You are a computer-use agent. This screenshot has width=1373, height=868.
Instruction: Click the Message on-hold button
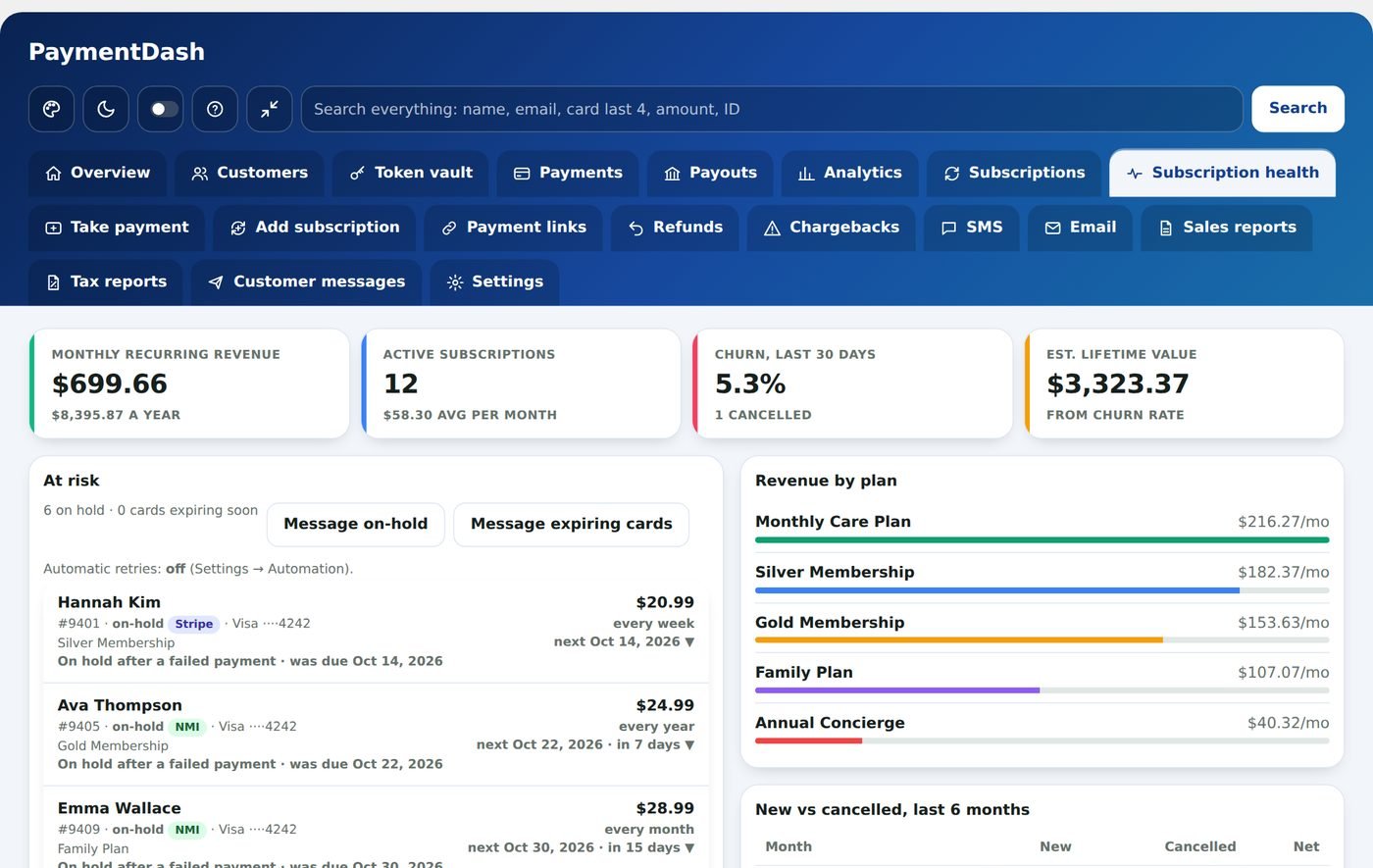tap(355, 525)
